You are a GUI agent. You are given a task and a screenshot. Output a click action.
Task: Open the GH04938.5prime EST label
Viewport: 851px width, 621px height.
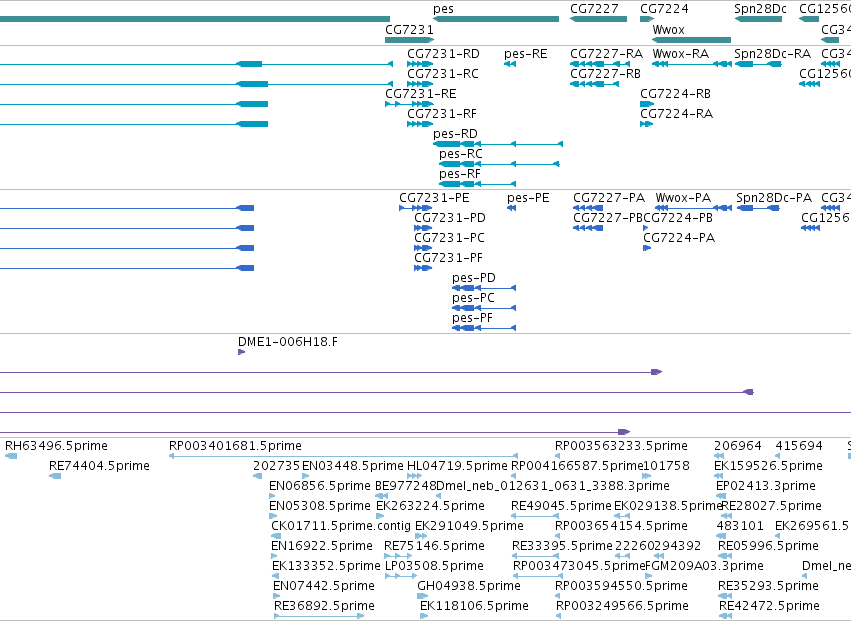(469, 587)
